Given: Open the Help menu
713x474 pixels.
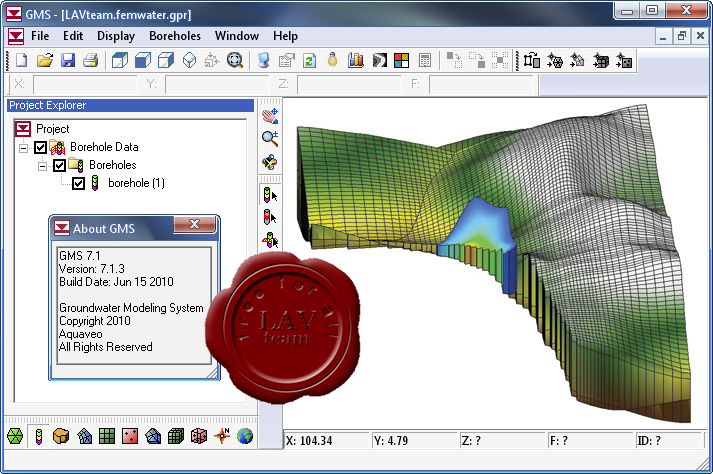Looking at the screenshot, I should [285, 36].
